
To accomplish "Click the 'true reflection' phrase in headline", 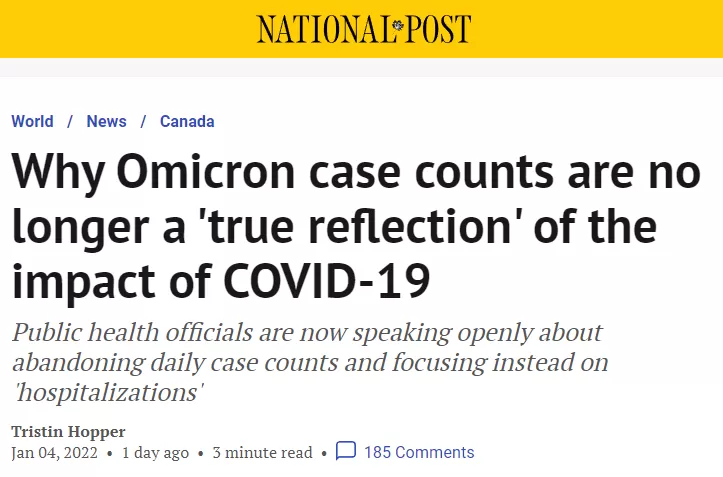I will pos(361,226).
